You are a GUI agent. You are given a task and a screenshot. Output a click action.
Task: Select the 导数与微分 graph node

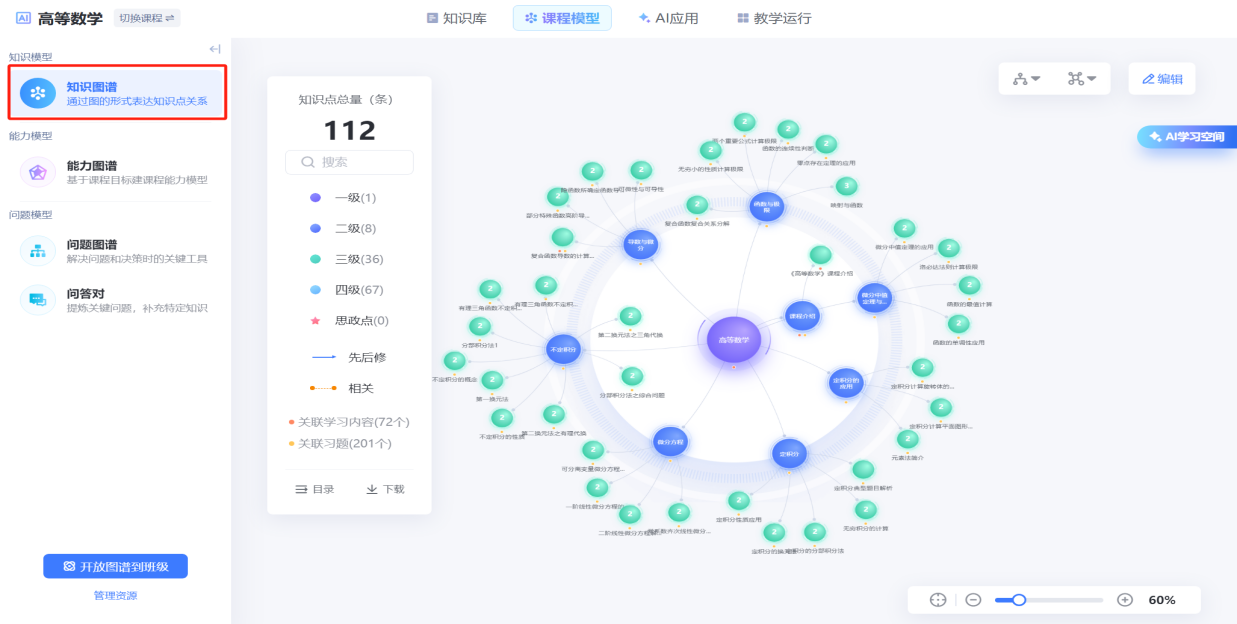(x=640, y=244)
